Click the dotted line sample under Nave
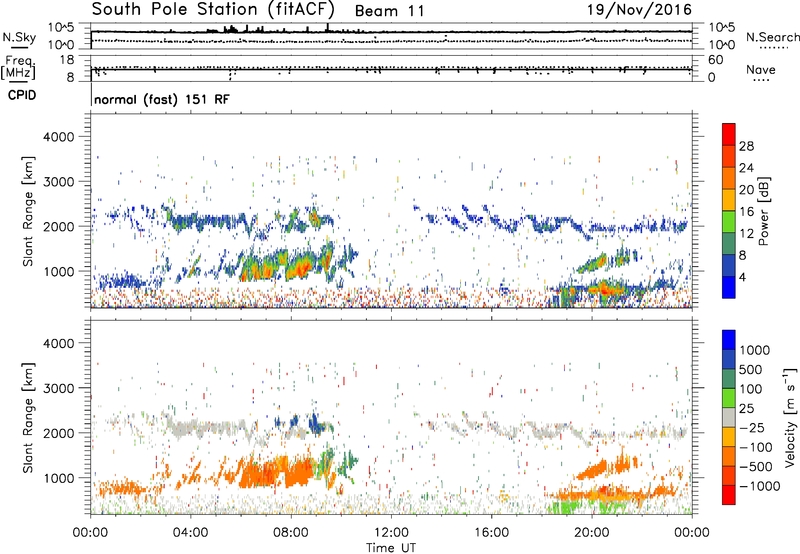 point(761,80)
